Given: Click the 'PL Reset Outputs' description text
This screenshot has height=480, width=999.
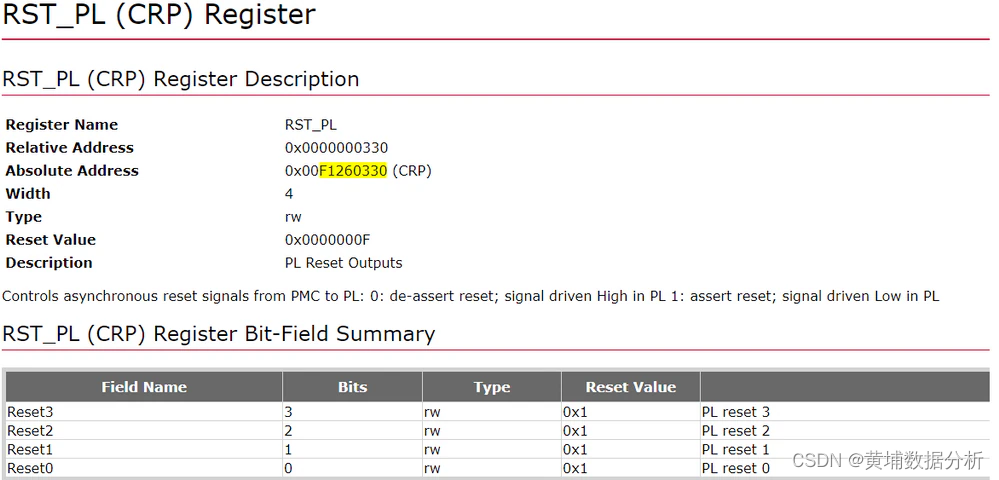Looking at the screenshot, I should (x=343, y=263).
